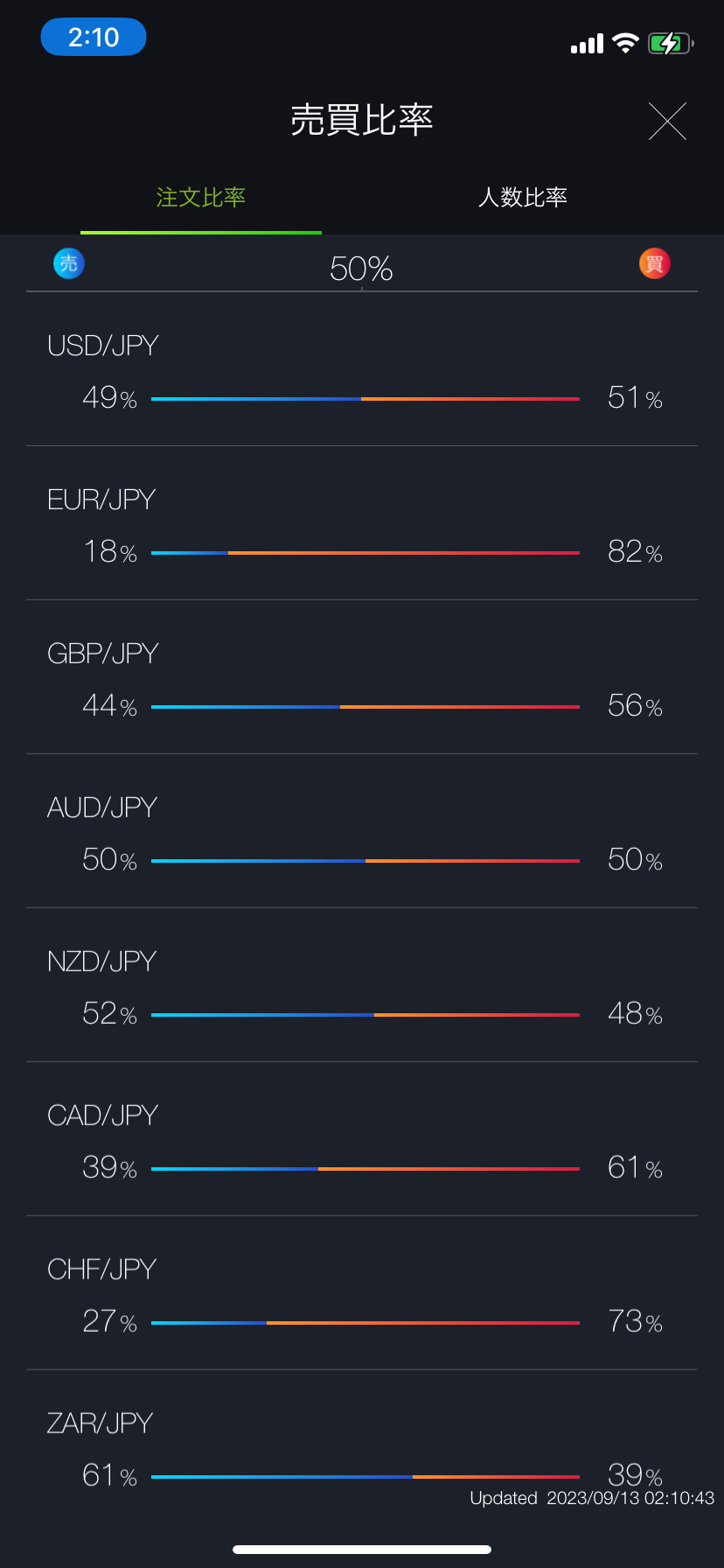724x1568 pixels.
Task: Tap the cellular signal bars icon
Action: (x=587, y=44)
